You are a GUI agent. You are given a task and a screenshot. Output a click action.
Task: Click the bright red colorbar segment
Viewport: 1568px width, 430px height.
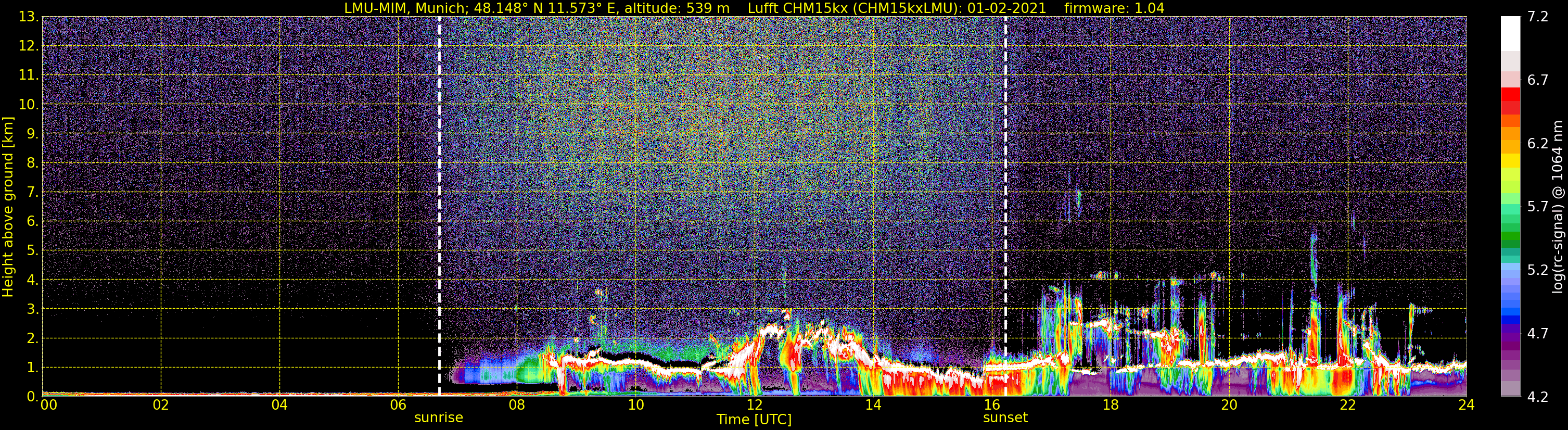1510,94
